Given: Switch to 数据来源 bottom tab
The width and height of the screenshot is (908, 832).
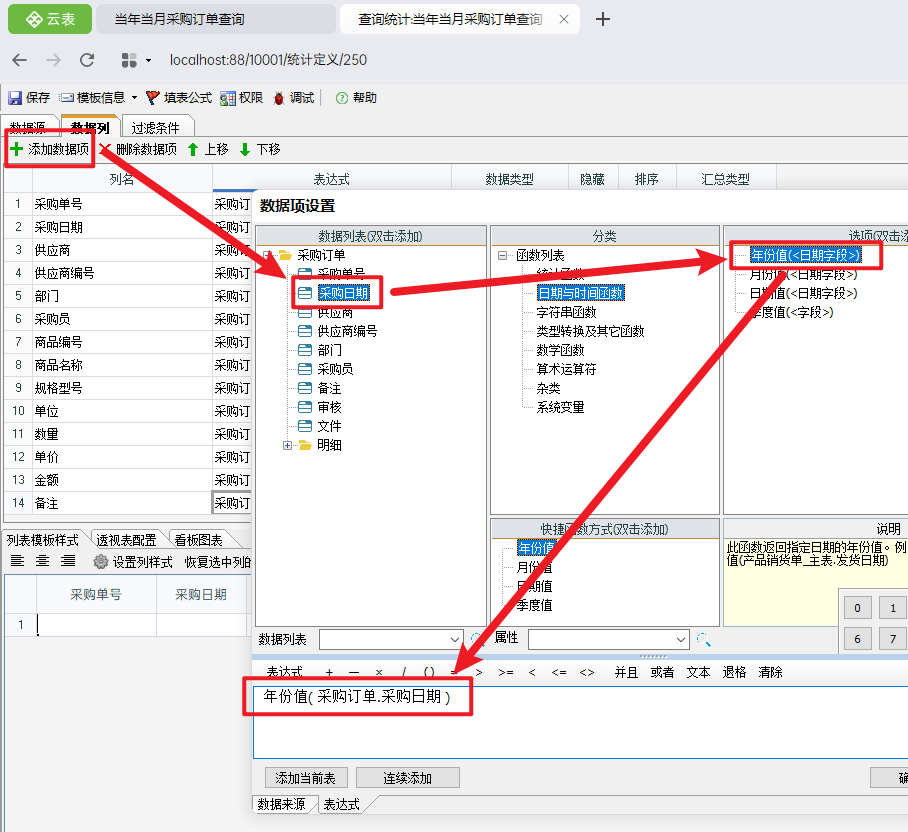Looking at the screenshot, I should 282,804.
